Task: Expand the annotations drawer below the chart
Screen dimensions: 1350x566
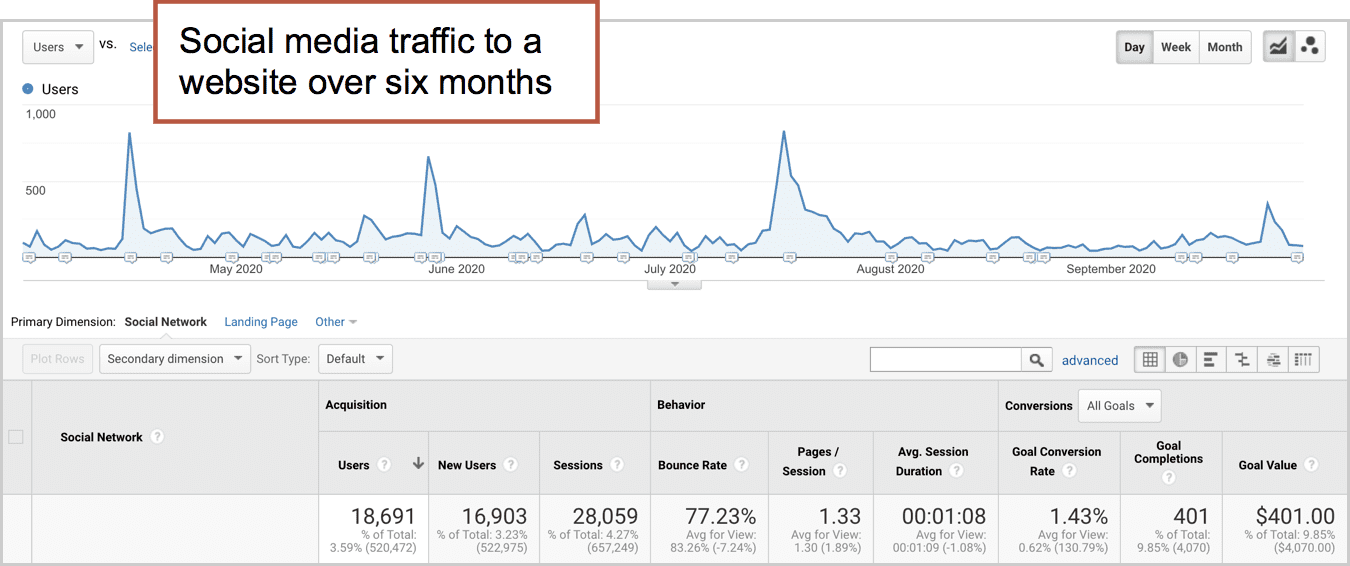Action: click(674, 284)
